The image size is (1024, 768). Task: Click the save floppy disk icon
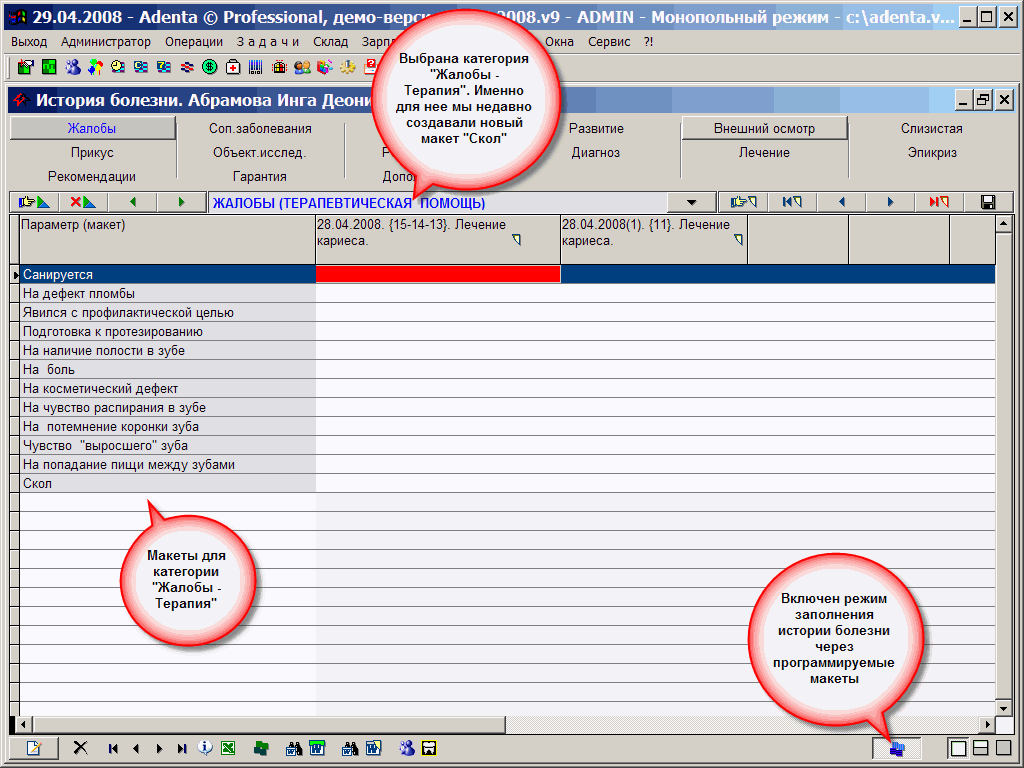988,202
